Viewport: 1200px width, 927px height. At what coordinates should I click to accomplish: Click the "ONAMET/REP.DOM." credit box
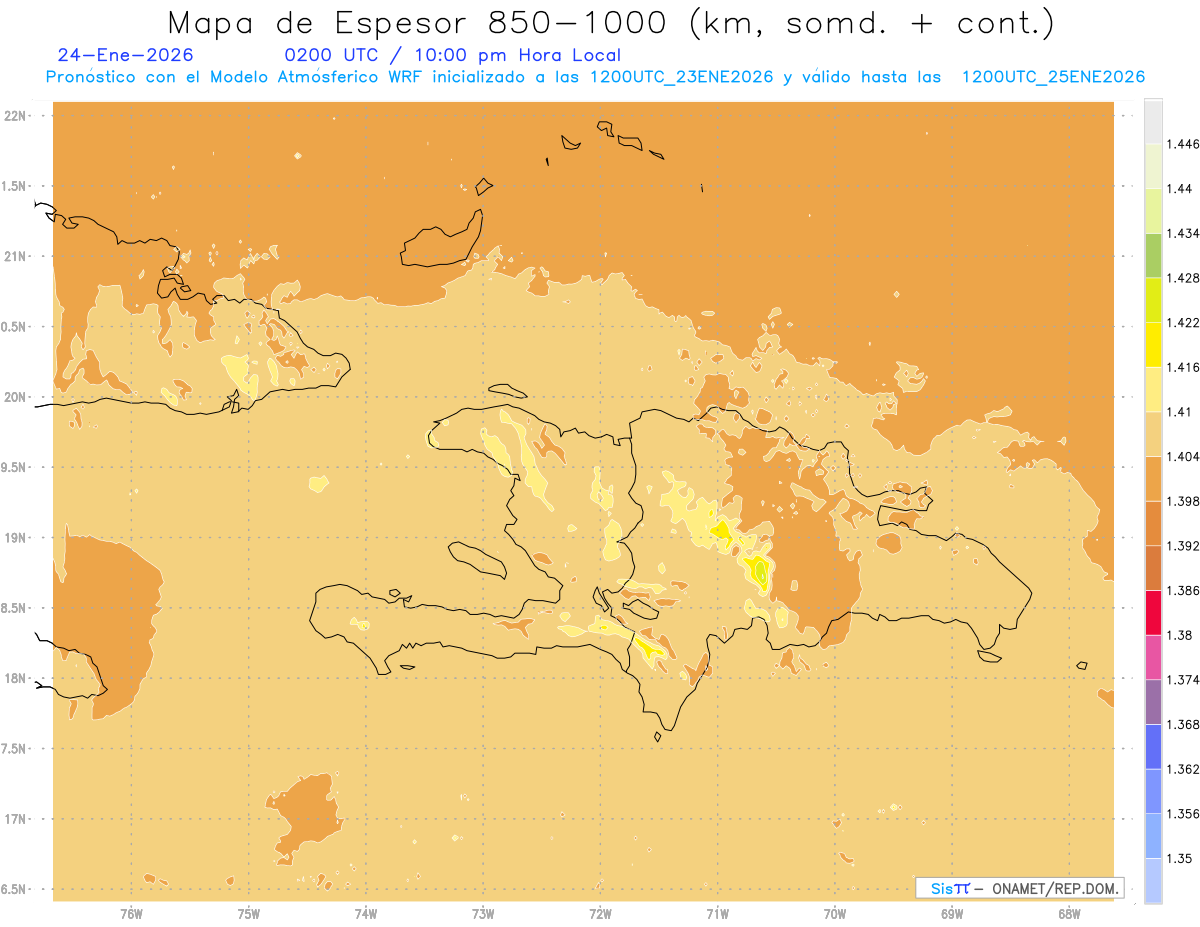click(x=1019, y=888)
